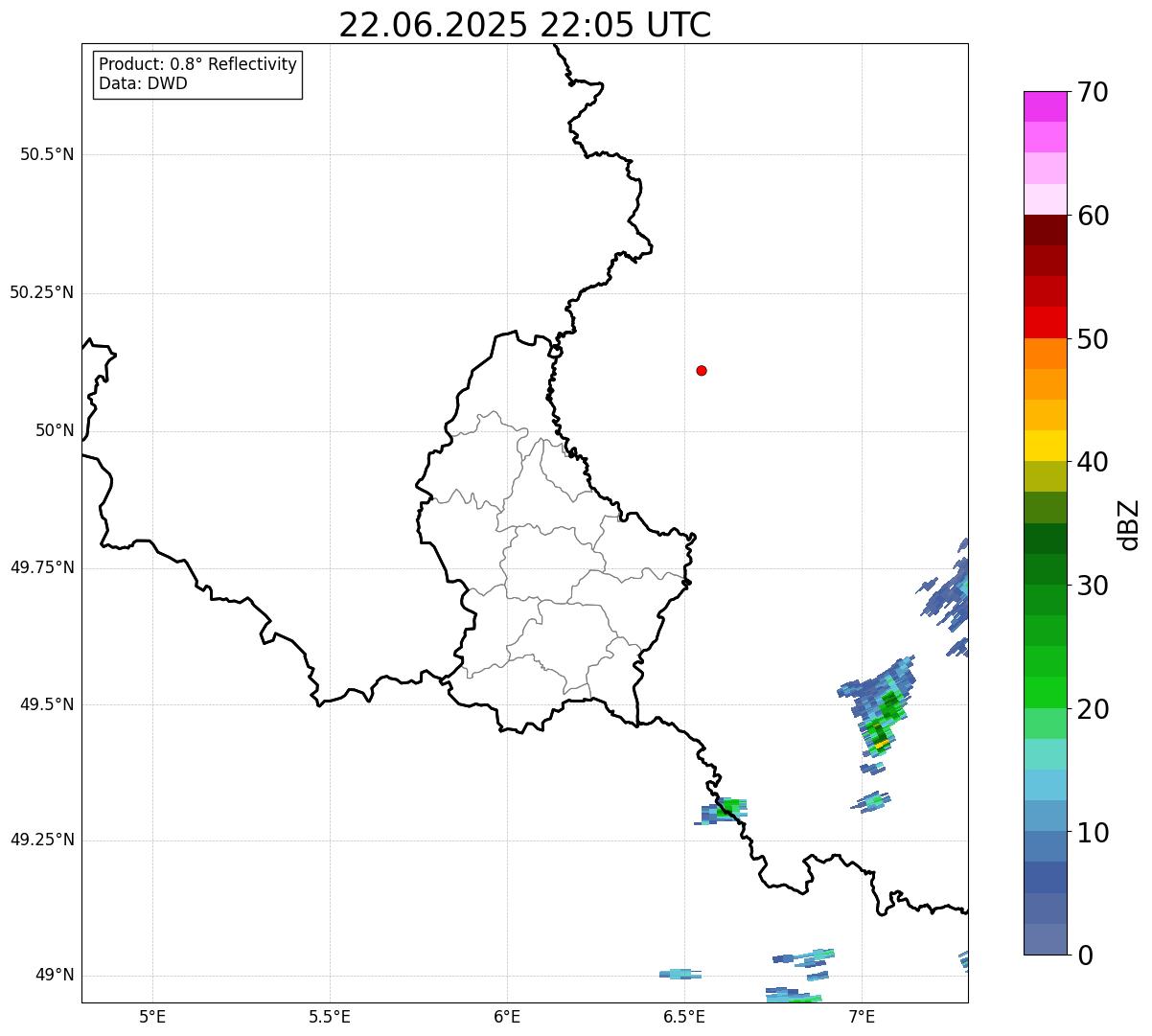This screenshot has height=1036, width=1152.
Task: Click the 49.25°N latitude label
Action: coord(42,840)
